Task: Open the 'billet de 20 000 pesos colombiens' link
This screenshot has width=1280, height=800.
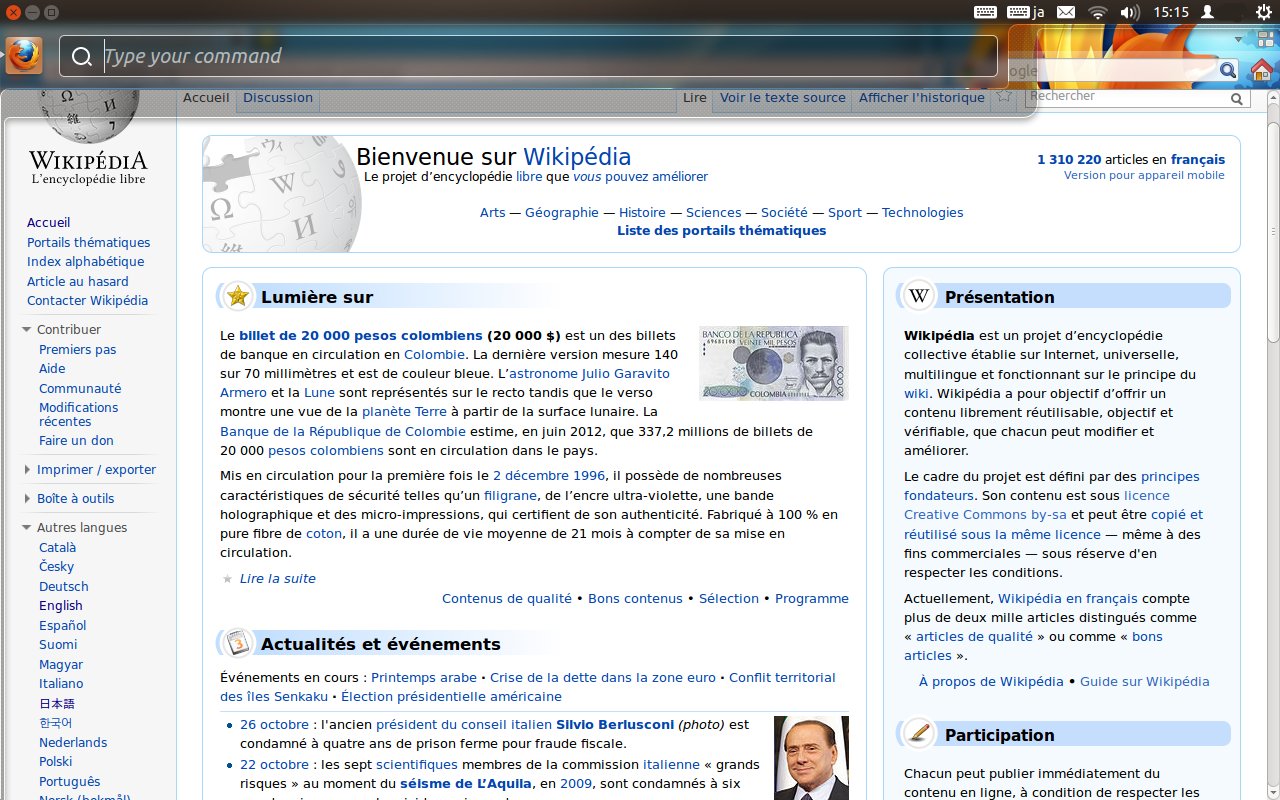Action: pos(361,335)
